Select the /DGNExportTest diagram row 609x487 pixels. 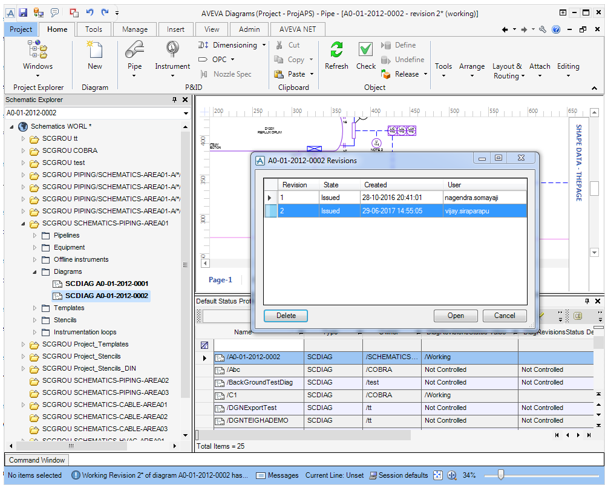(404, 408)
